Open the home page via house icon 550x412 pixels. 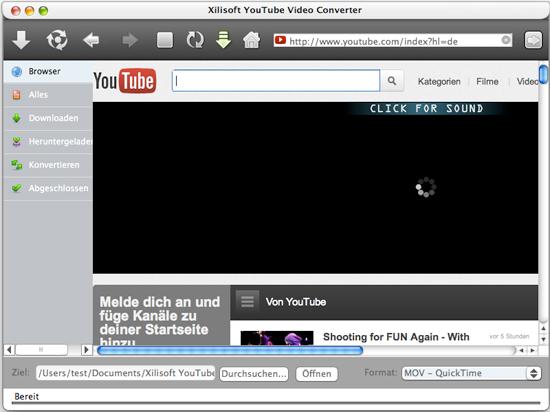click(x=251, y=40)
